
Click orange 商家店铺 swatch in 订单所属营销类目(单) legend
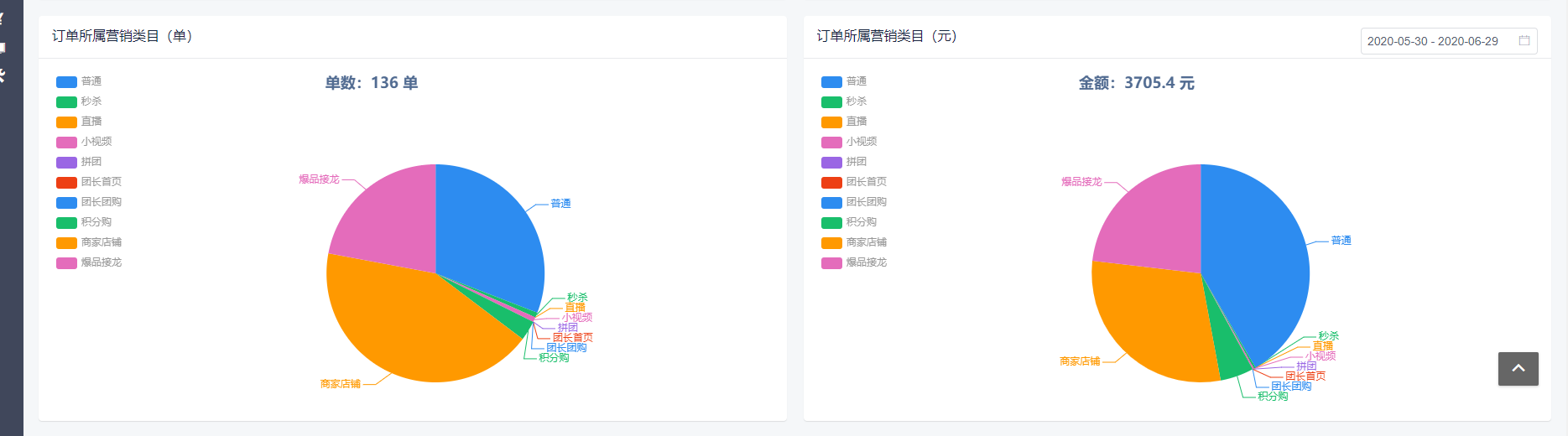pos(66,243)
